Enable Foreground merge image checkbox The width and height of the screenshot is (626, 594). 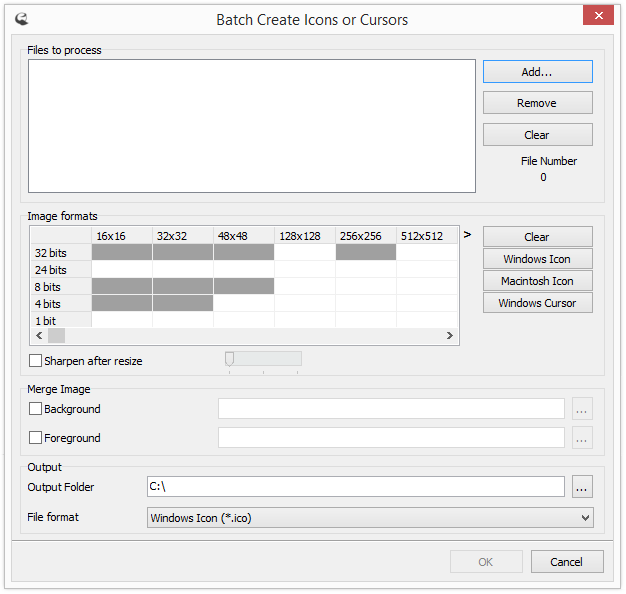[36, 438]
